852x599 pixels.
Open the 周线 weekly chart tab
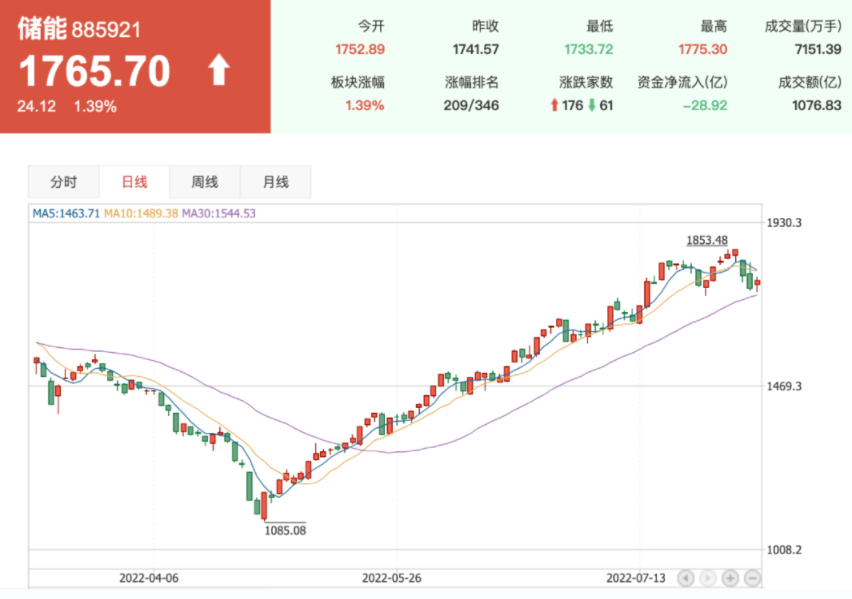(x=204, y=182)
